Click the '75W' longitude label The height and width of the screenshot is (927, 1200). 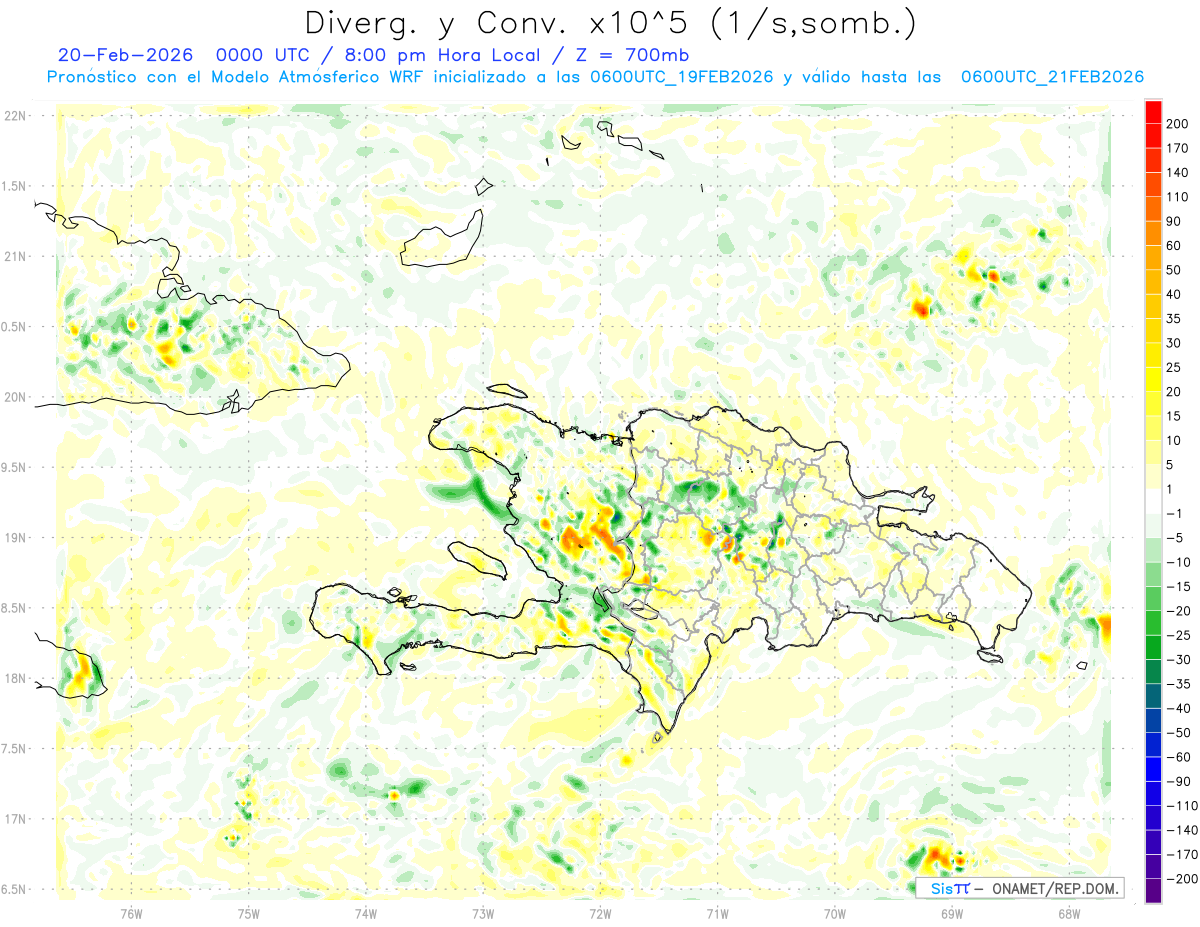click(249, 914)
